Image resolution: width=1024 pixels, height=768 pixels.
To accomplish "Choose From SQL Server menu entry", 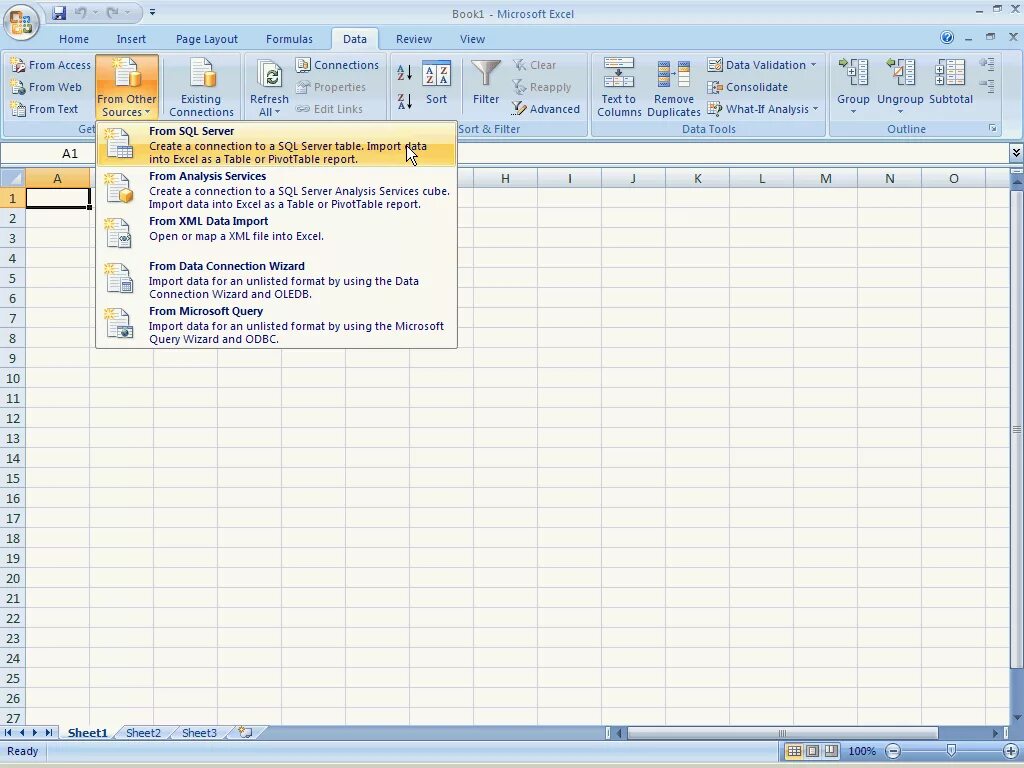I will pos(276,144).
